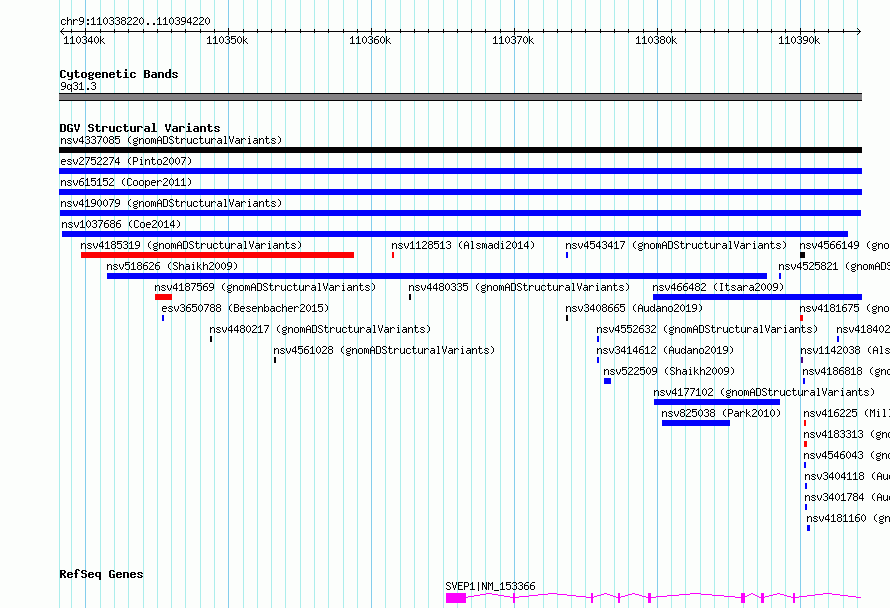This screenshot has width=890, height=608.
Task: Open the nsv4543417 variant label
Action: (x=676, y=245)
